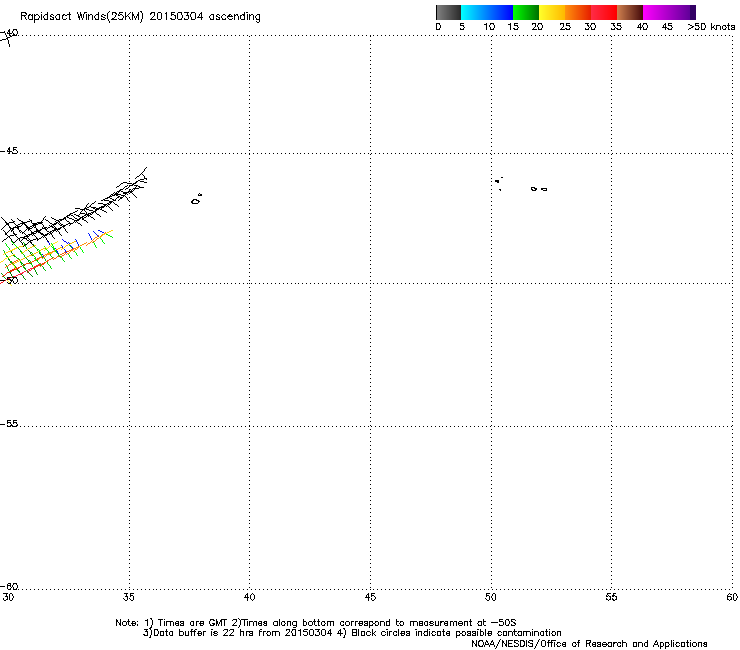740x650 pixels.
Task: Click the "-45" latitude label on left axis
Action: pos(9,151)
